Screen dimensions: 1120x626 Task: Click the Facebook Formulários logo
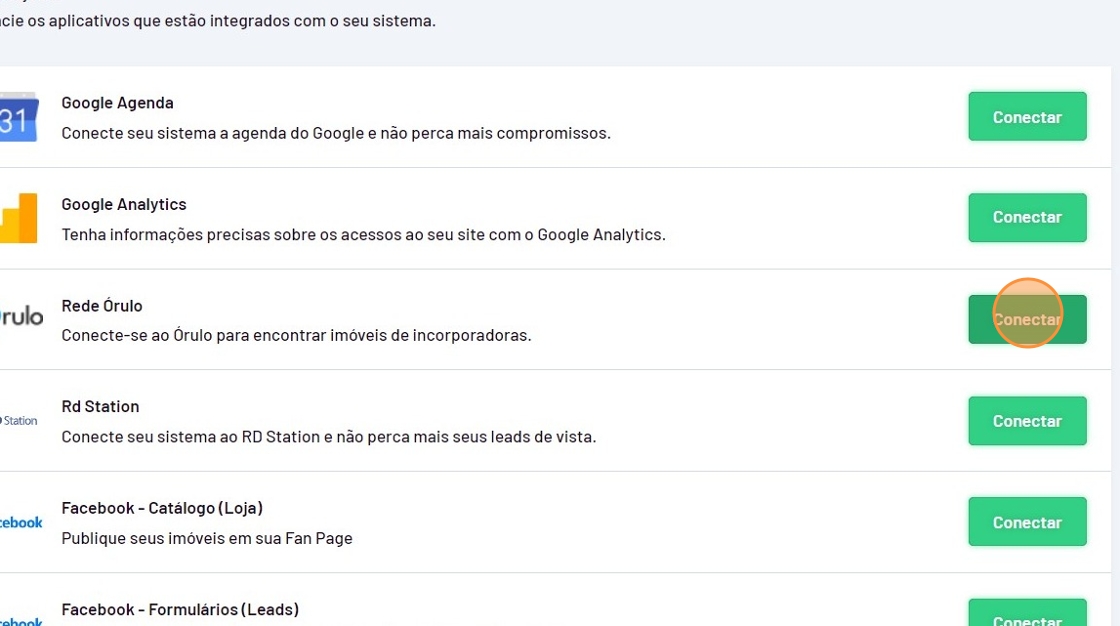(x=21, y=619)
